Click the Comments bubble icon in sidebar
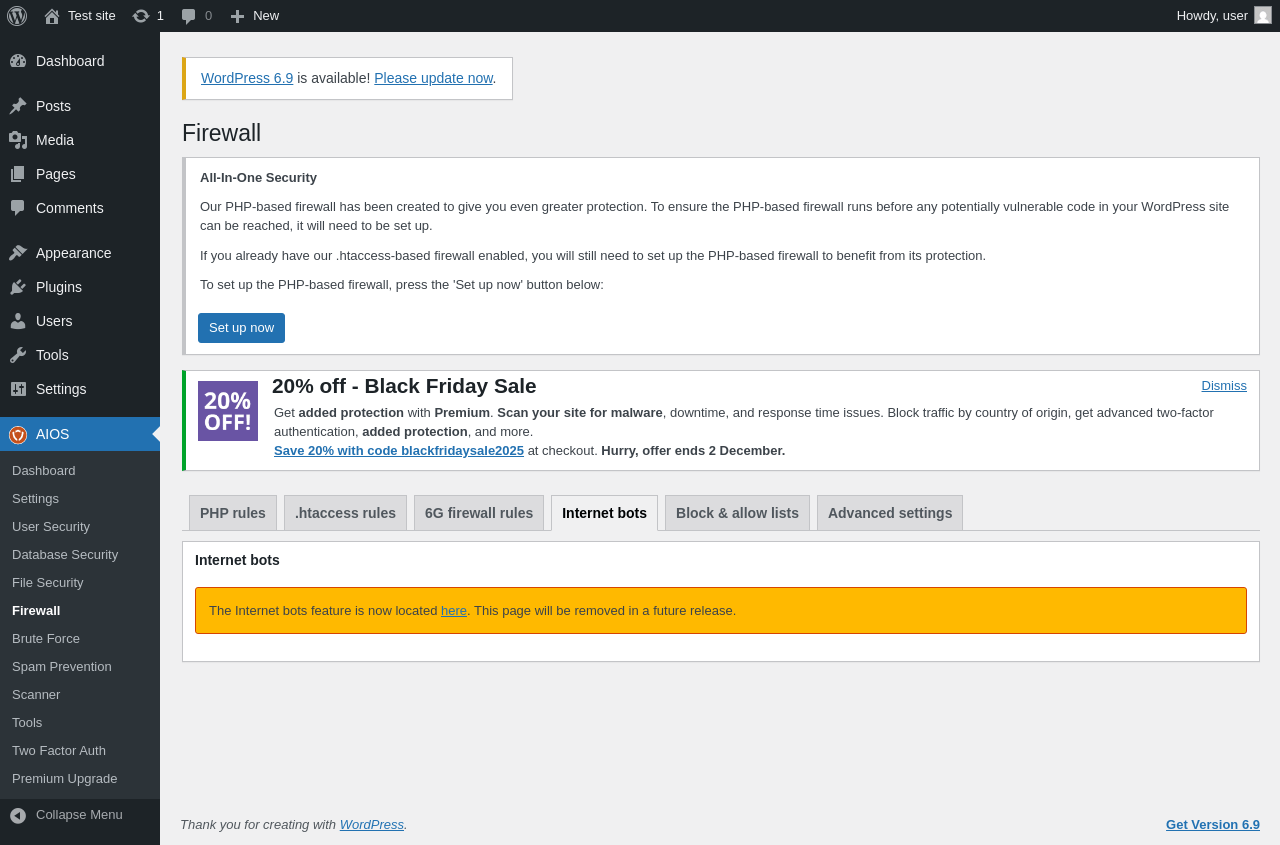Viewport: 1280px width, 845px height. click(18, 208)
